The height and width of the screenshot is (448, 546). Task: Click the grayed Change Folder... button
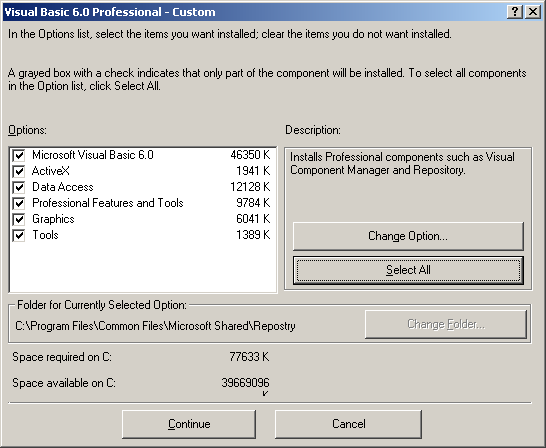tap(446, 324)
